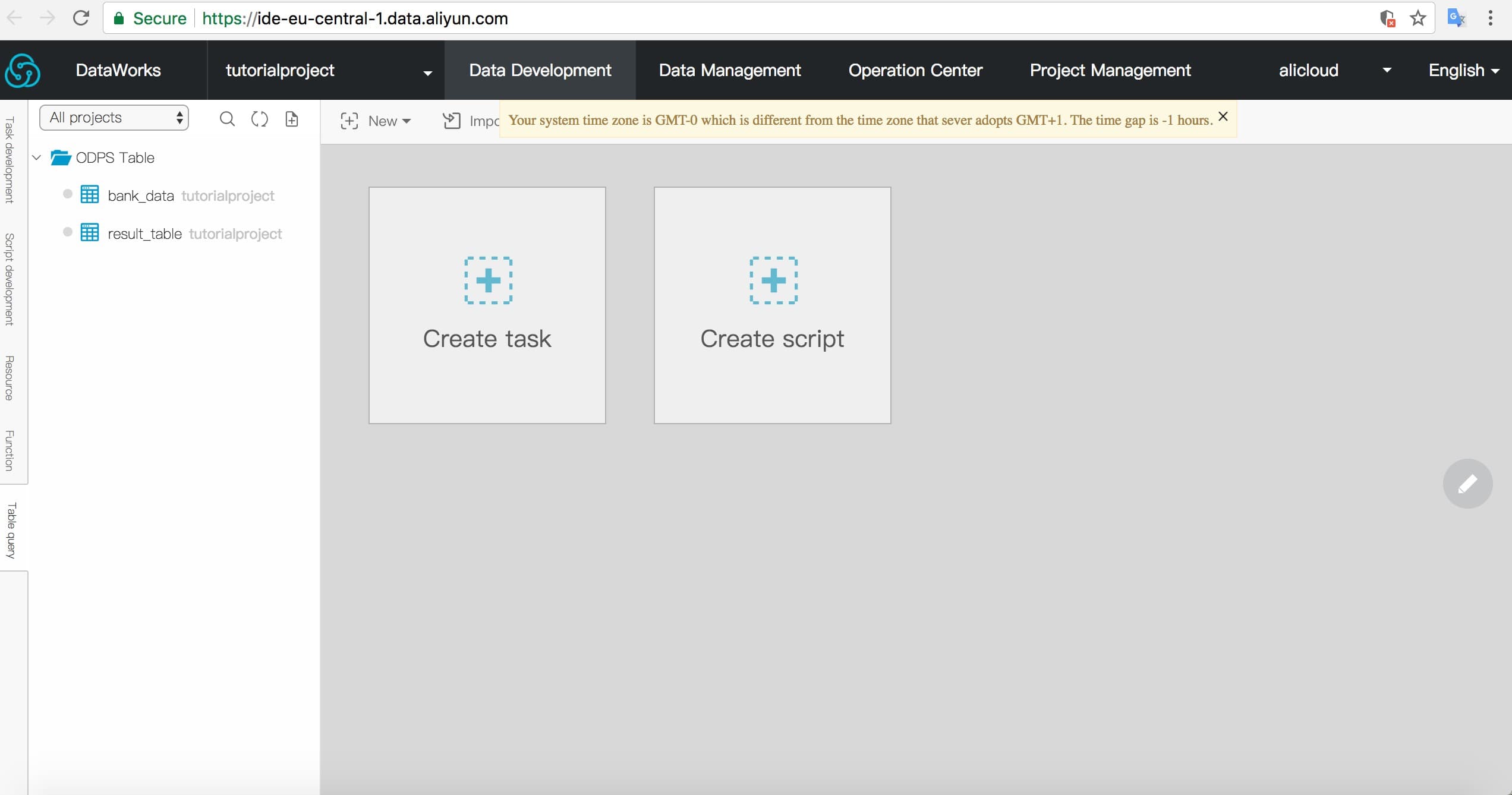1512x795 pixels.
Task: Click the status dot beside bank_data
Action: [68, 194]
